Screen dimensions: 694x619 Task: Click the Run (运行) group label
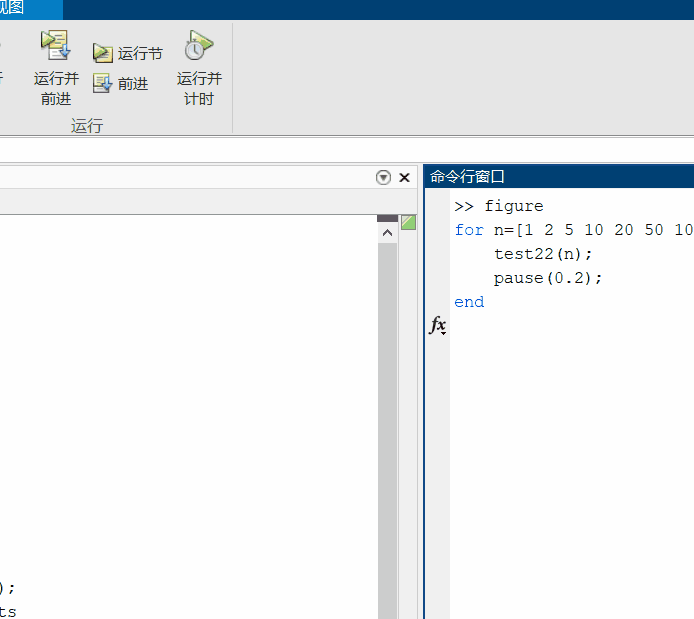pyautogui.click(x=87, y=126)
